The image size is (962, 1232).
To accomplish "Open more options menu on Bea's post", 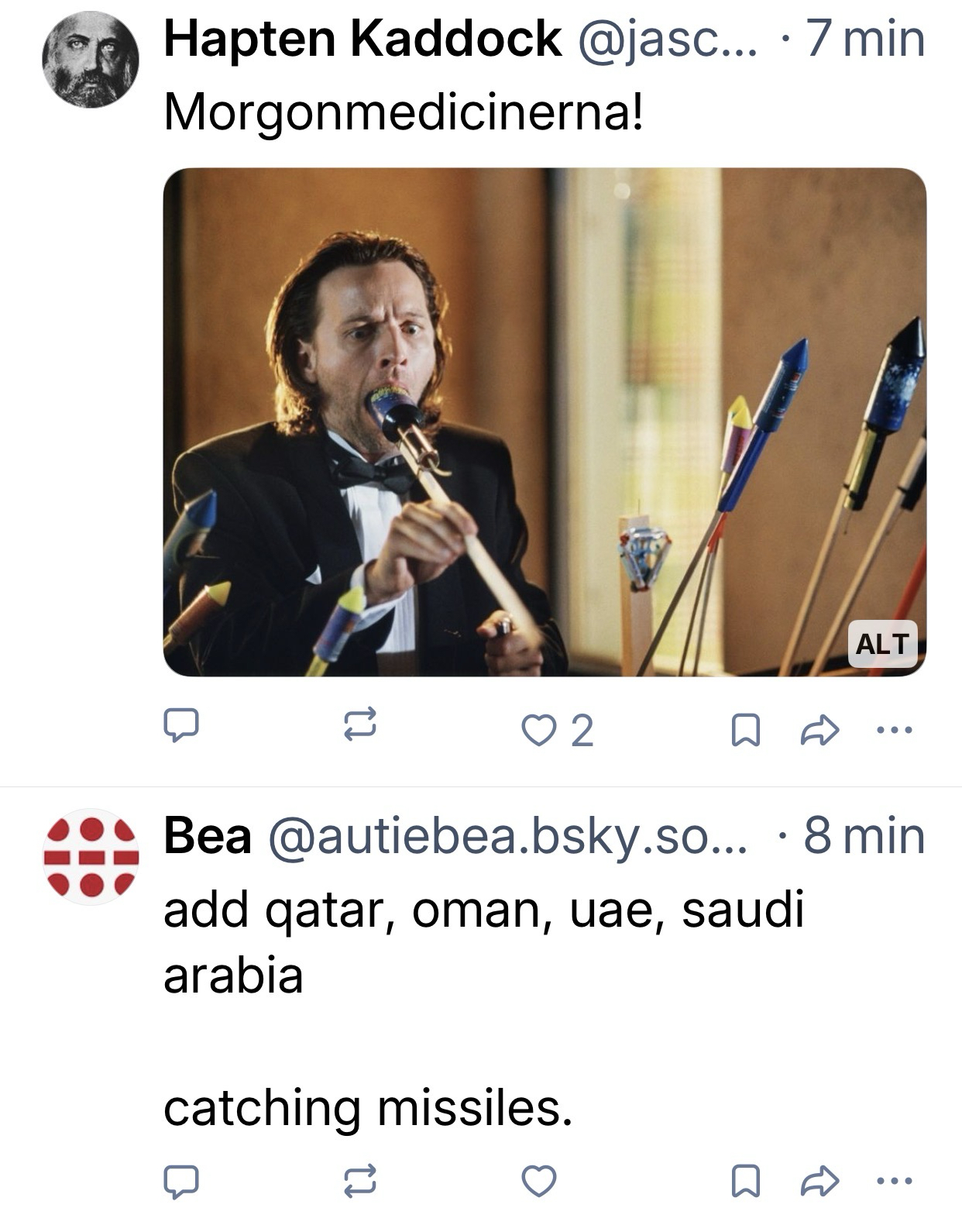I will [x=895, y=1181].
